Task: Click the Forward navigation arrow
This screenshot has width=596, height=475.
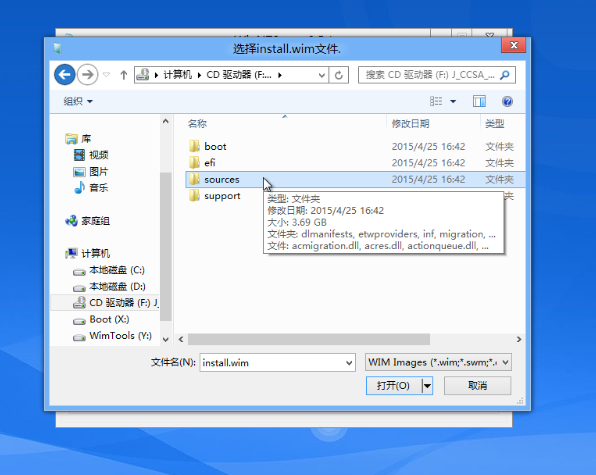Action: [x=87, y=74]
